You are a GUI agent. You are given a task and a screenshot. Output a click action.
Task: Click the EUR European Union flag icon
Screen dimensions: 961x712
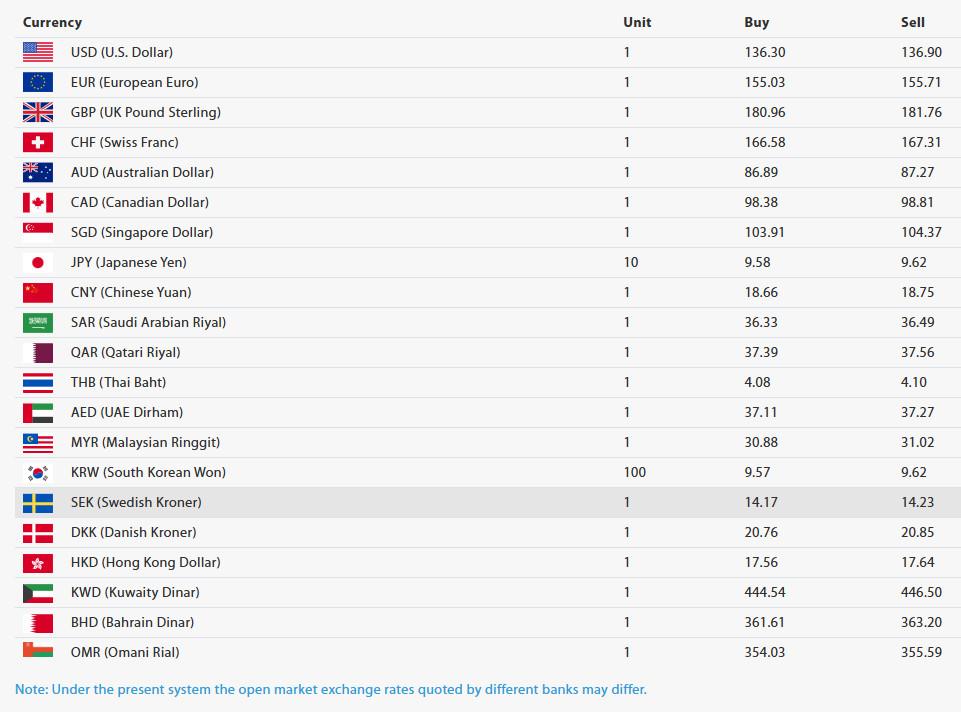(x=37, y=82)
